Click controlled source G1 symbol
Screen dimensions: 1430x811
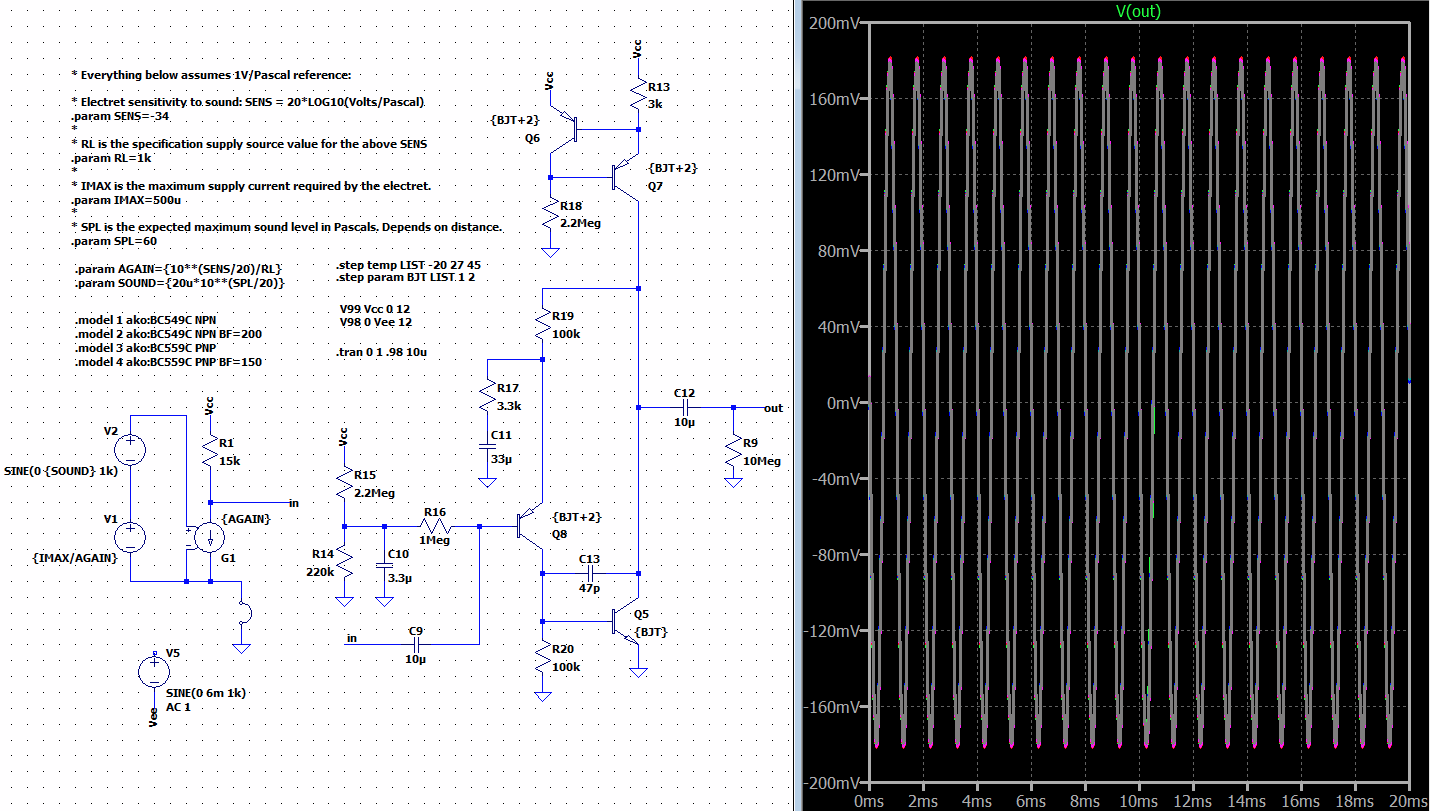[209, 537]
